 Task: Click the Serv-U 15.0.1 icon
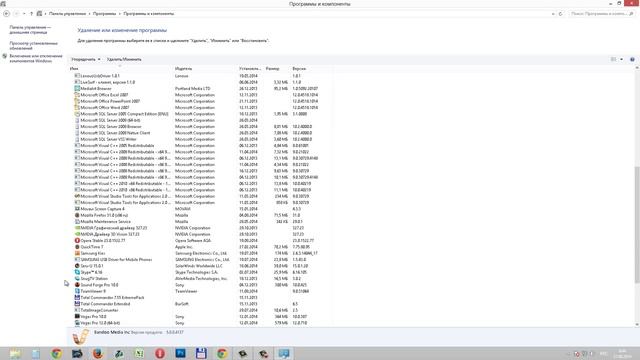pyautogui.click(x=77, y=266)
